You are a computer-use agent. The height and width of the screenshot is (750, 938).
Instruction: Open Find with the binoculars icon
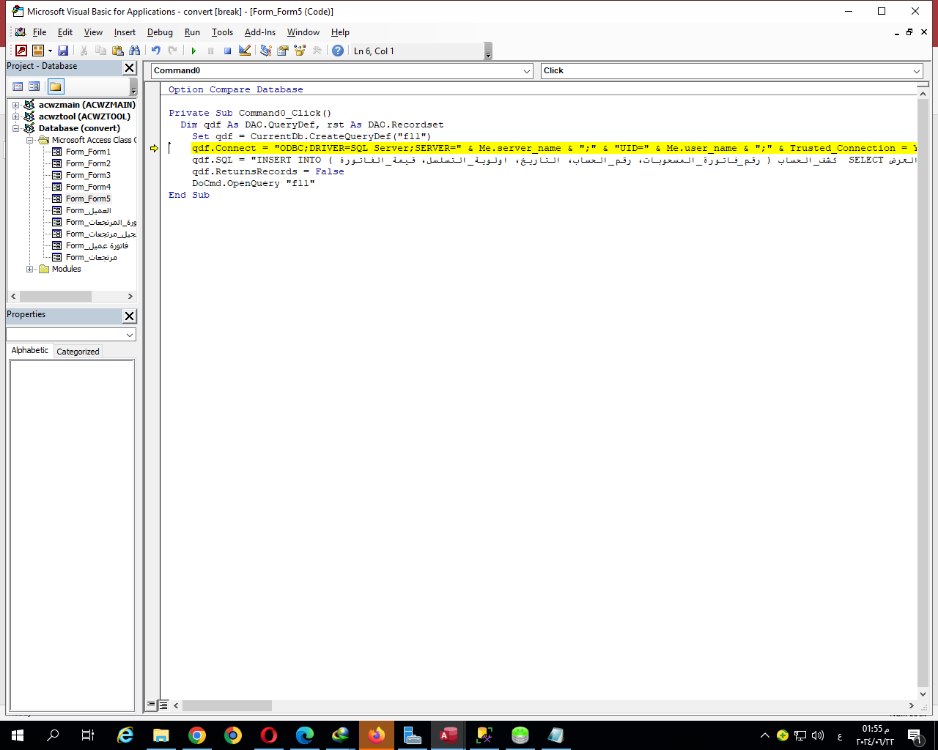coord(135,51)
